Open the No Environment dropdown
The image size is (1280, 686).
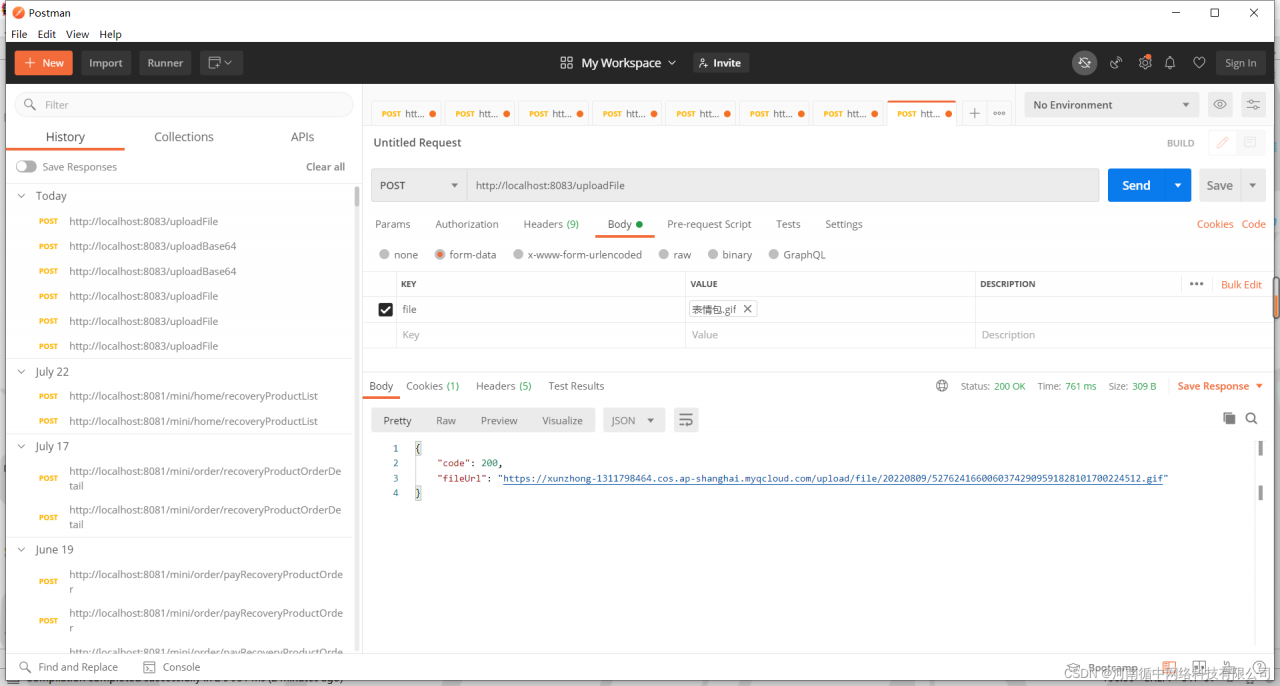tap(1110, 105)
